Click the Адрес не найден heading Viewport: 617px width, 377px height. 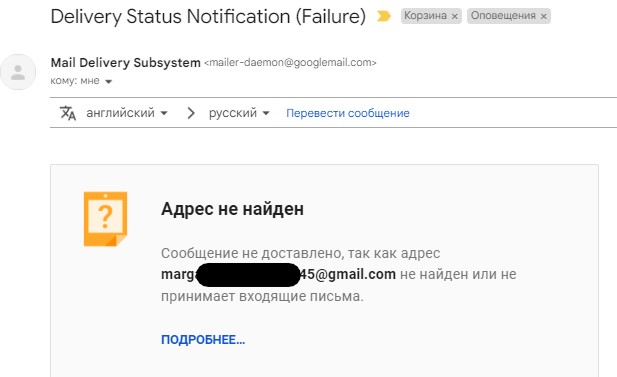pos(232,209)
